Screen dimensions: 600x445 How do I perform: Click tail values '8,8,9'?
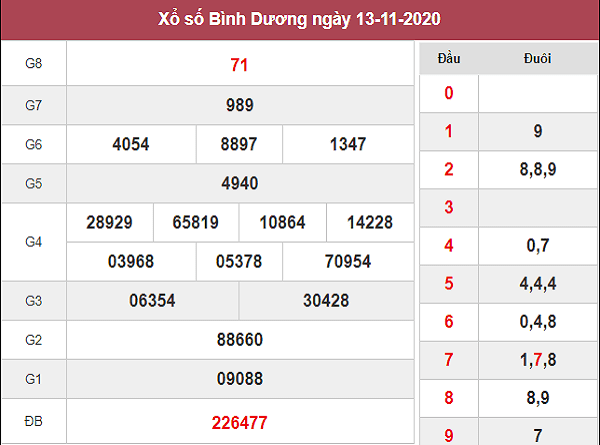point(538,169)
